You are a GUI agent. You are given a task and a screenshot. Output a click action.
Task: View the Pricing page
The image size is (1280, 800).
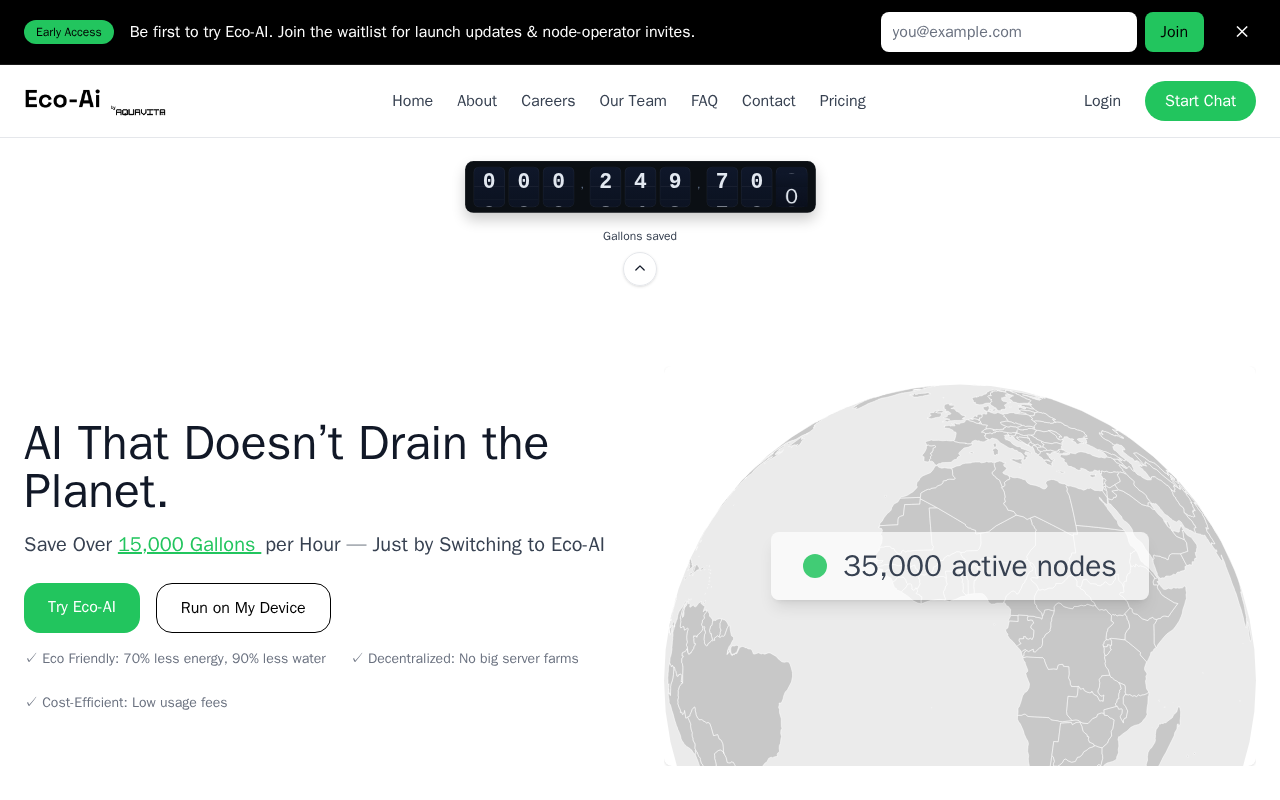[x=842, y=101]
